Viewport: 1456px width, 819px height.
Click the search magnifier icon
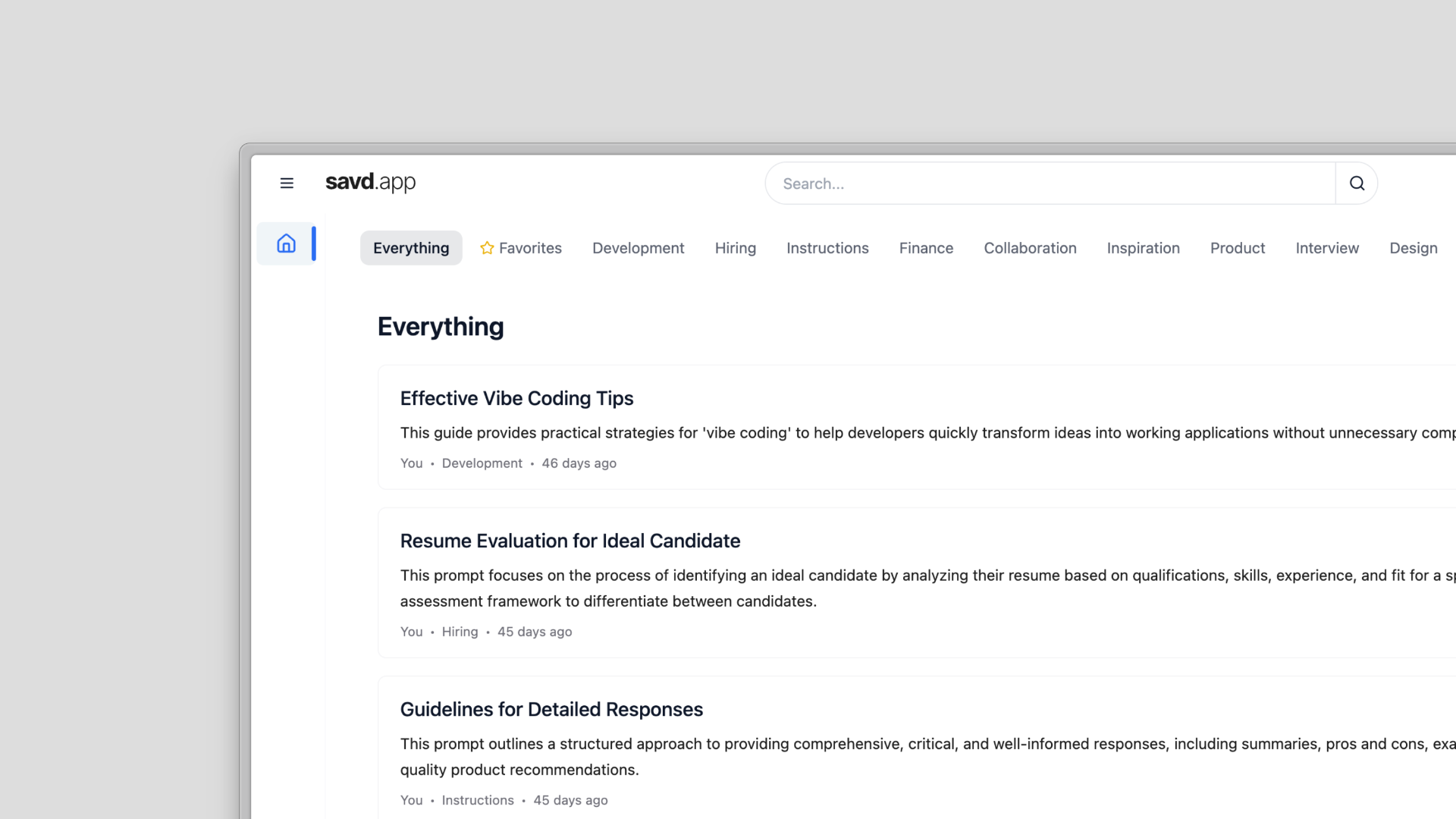coord(1357,183)
